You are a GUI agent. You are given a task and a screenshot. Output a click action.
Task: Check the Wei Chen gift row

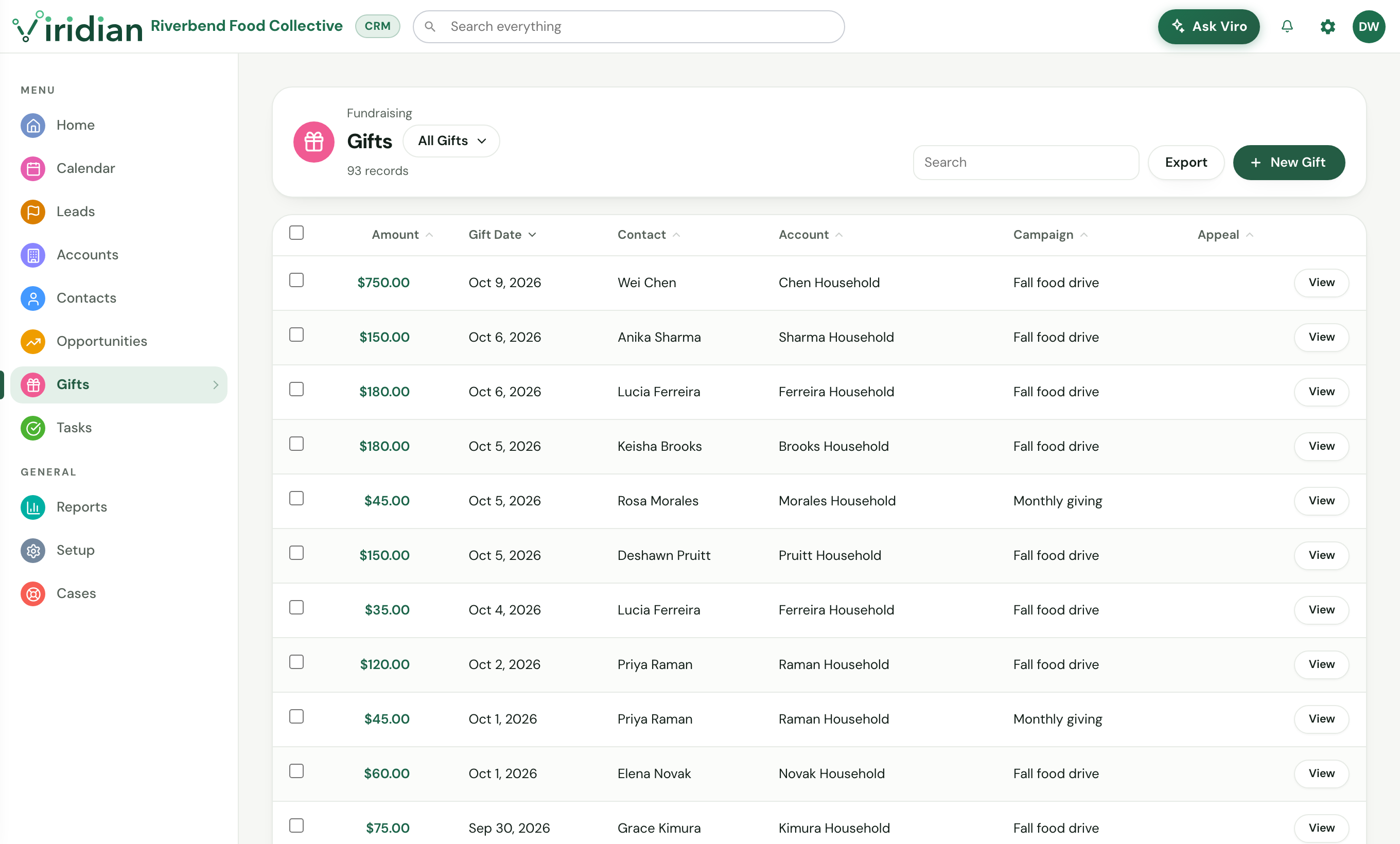point(296,280)
